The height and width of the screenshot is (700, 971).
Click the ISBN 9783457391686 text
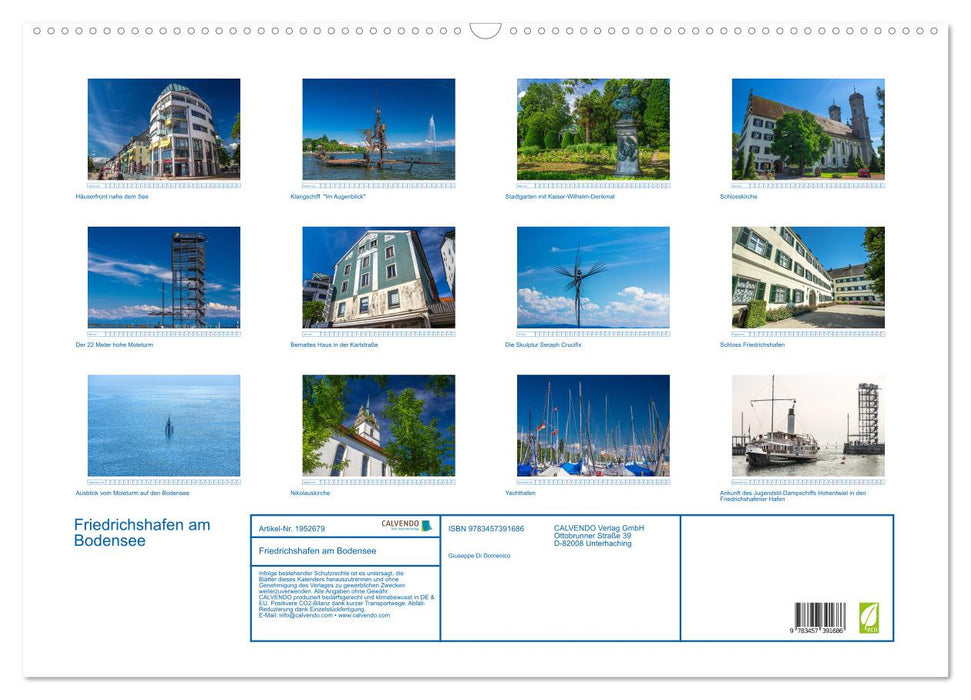tap(487, 527)
